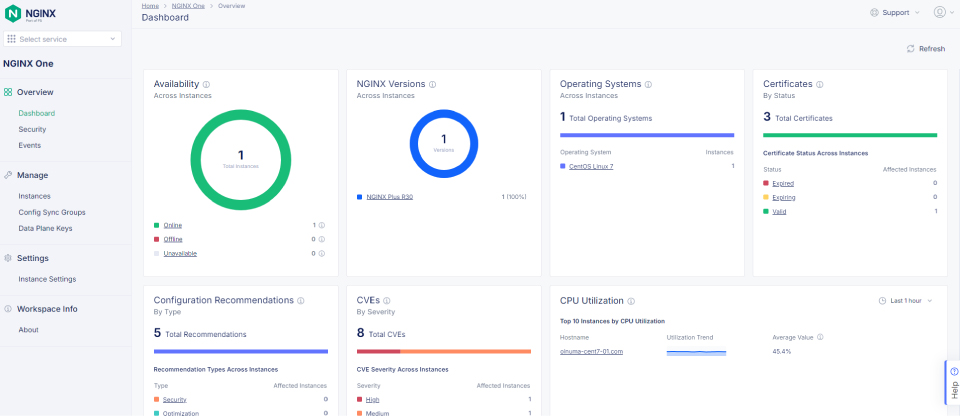Click the Help side tab
The width and height of the screenshot is (960, 416).
click(954, 383)
